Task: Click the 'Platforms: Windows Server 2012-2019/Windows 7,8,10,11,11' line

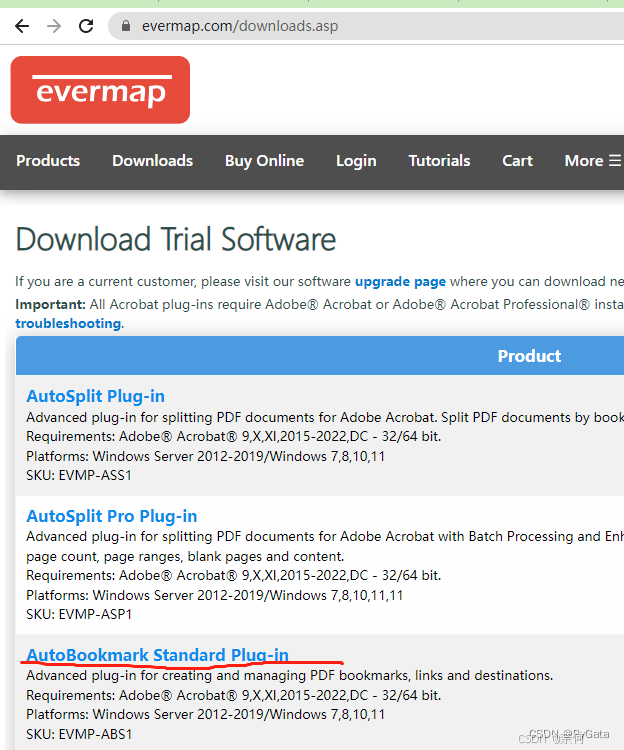Action: click(x=215, y=596)
